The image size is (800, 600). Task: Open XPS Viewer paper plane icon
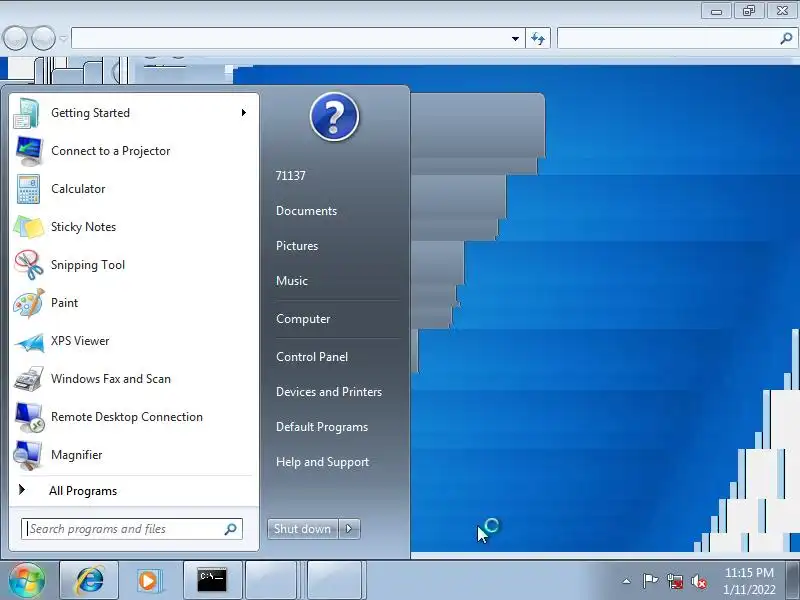click(29, 341)
